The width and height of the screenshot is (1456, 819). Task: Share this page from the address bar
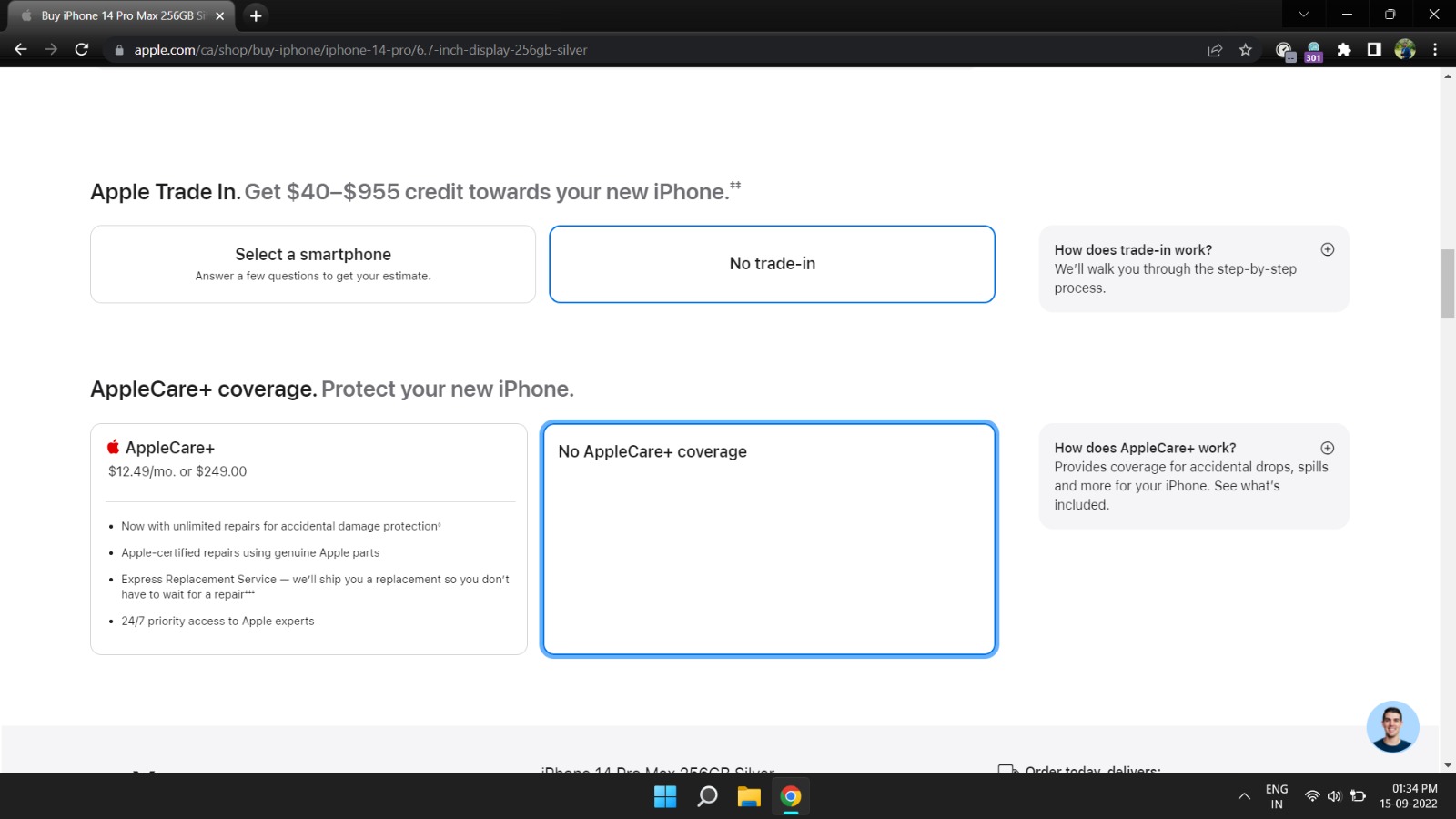(x=1215, y=50)
